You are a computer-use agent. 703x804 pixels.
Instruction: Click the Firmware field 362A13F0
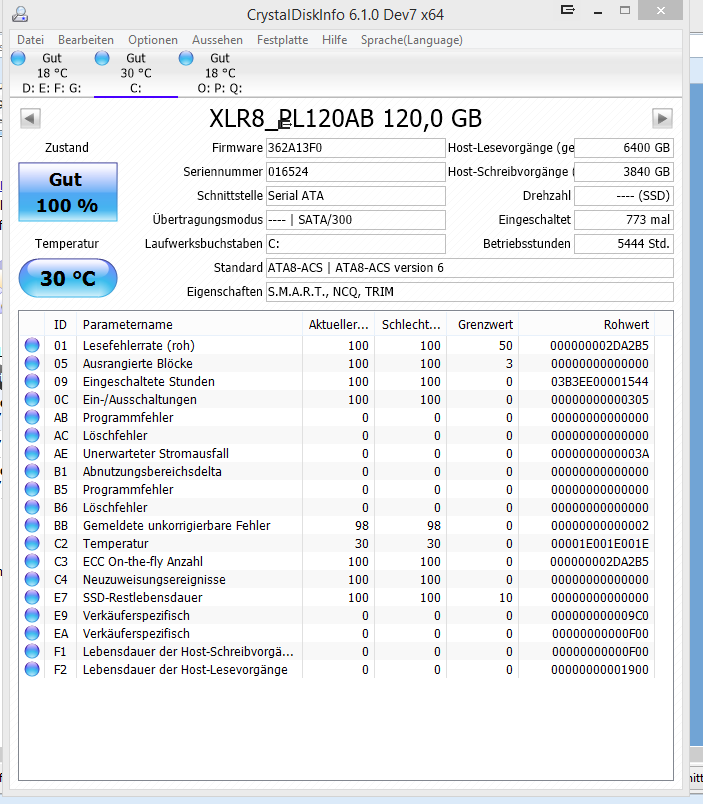355,148
